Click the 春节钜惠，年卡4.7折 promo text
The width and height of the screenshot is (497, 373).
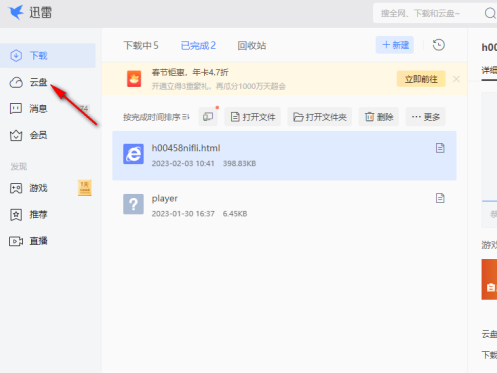(190, 72)
